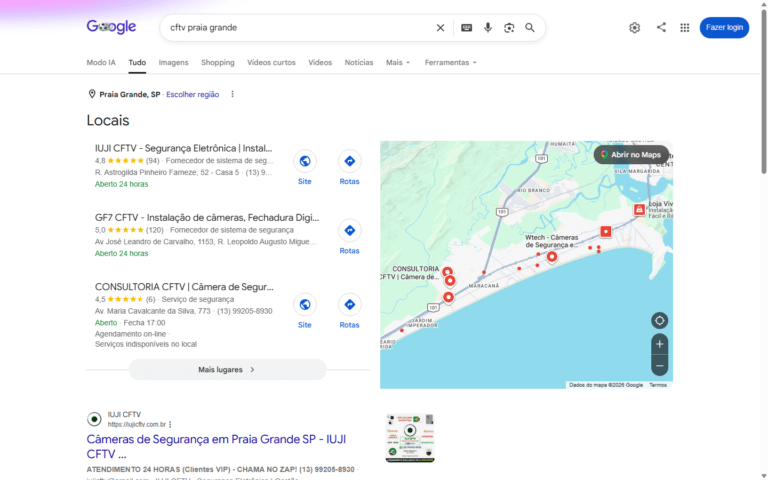Click the Mais lugares button

227,370
